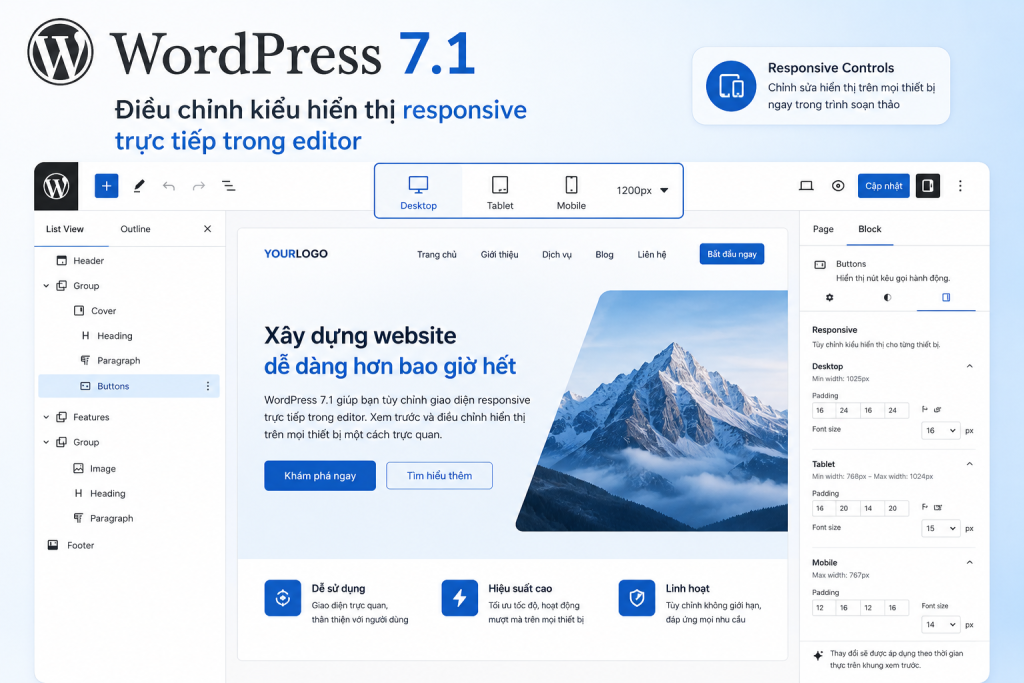This screenshot has height=683, width=1024.
Task: Close the List View panel
Action: [x=208, y=229]
